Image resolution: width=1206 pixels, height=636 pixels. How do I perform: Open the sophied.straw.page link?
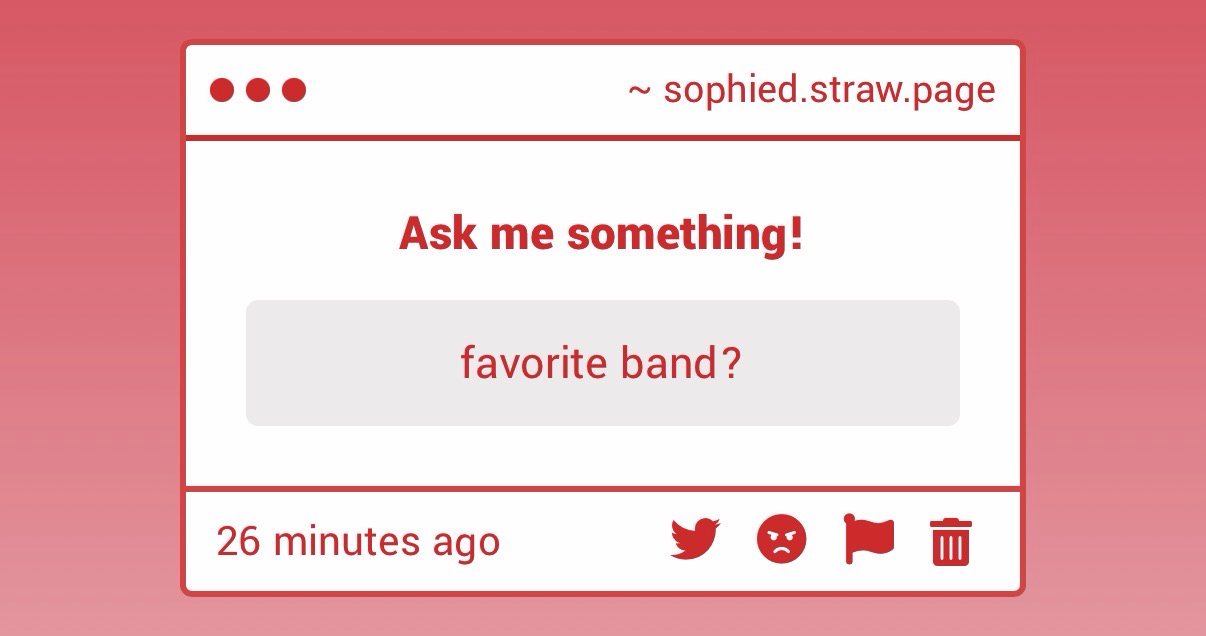(829, 90)
